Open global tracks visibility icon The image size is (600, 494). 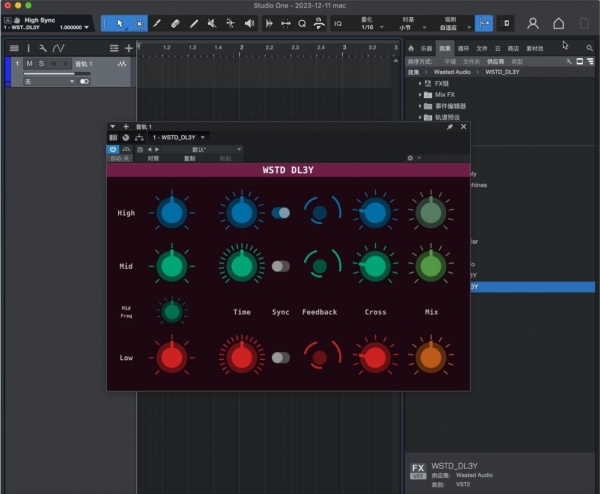tap(114, 48)
